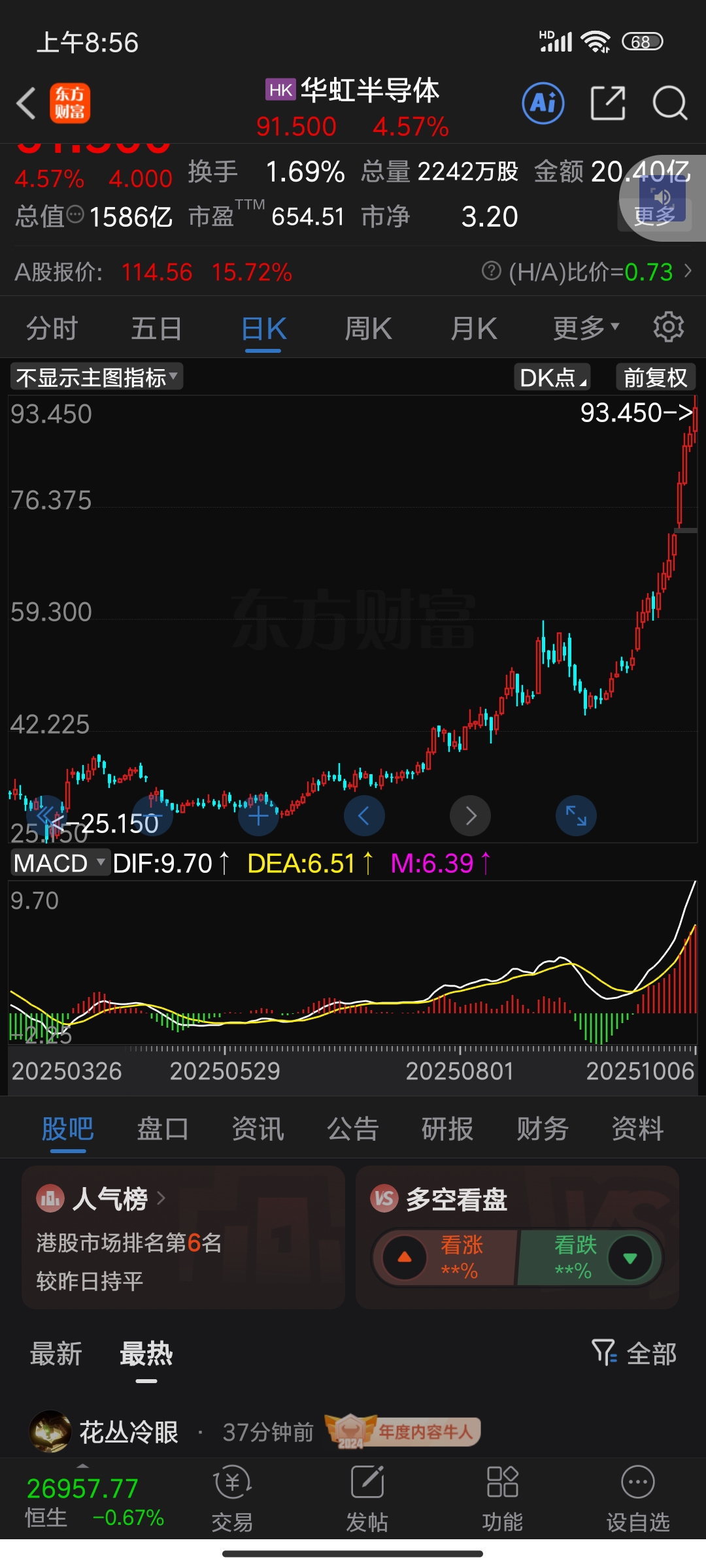Open the search magnifier icon
This screenshot has width=706, height=1568.
click(670, 103)
